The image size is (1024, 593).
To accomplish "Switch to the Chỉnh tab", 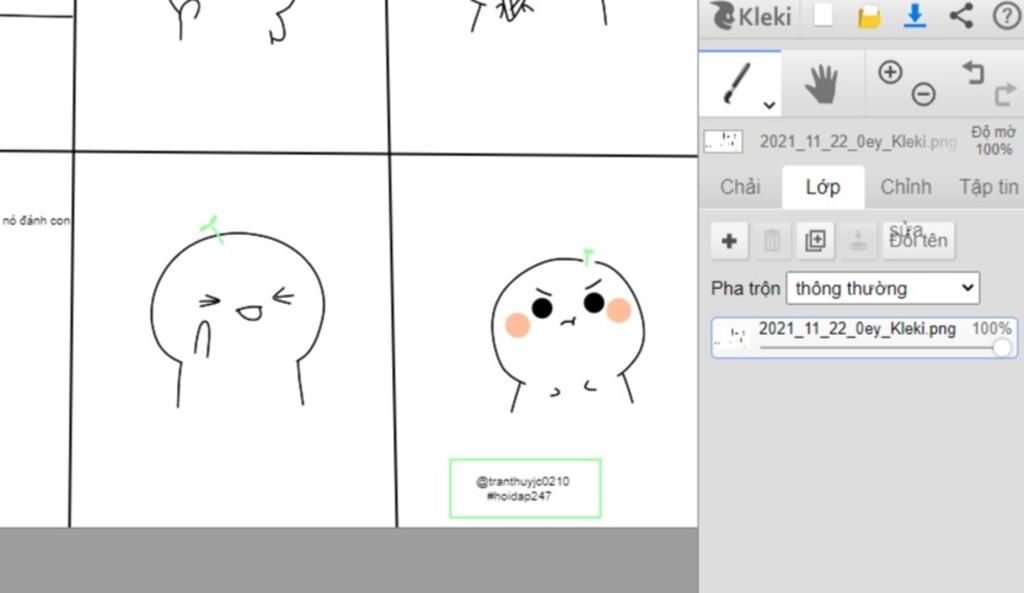I will coord(906,187).
